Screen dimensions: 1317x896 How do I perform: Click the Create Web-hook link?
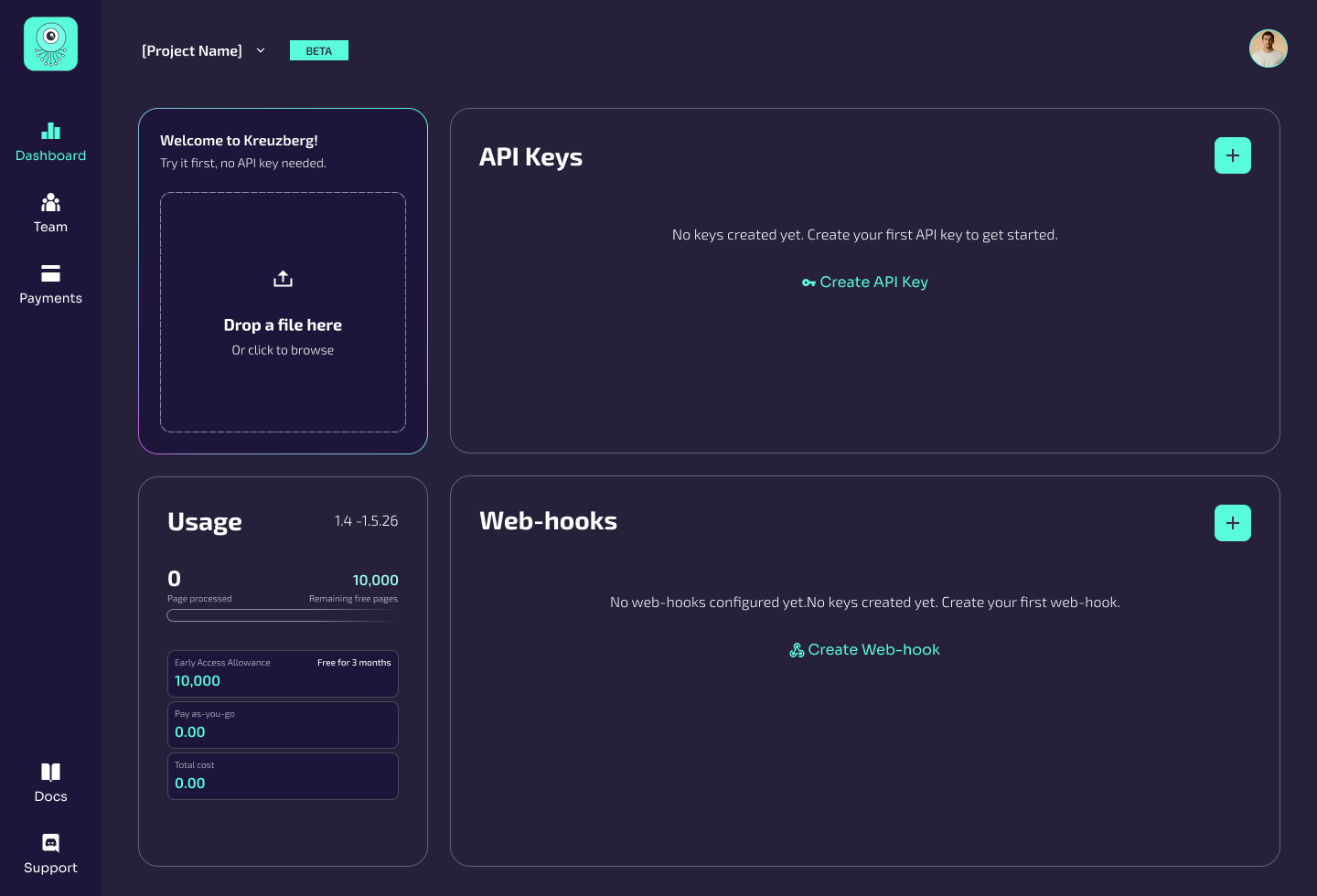click(x=865, y=649)
